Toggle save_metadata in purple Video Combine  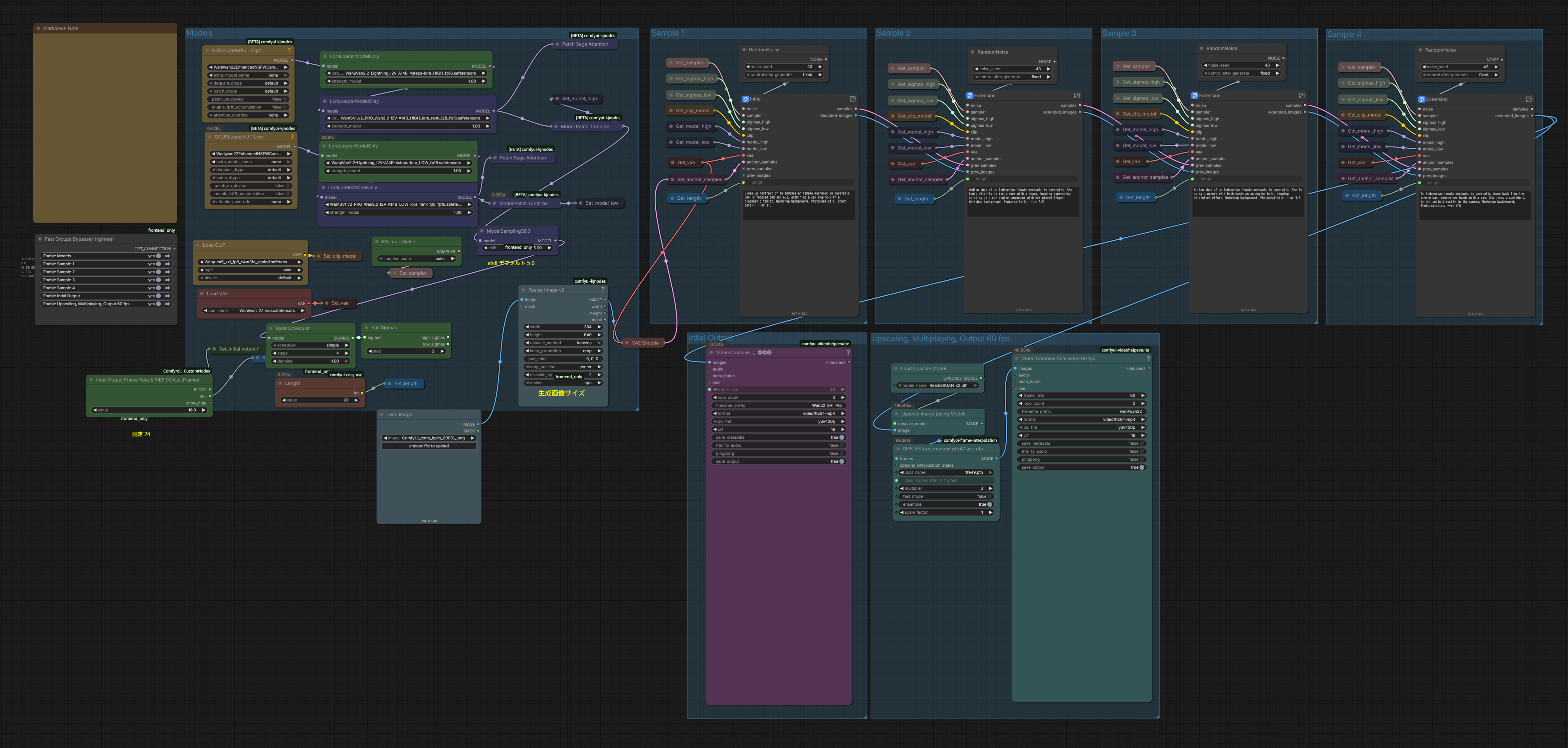pos(841,437)
